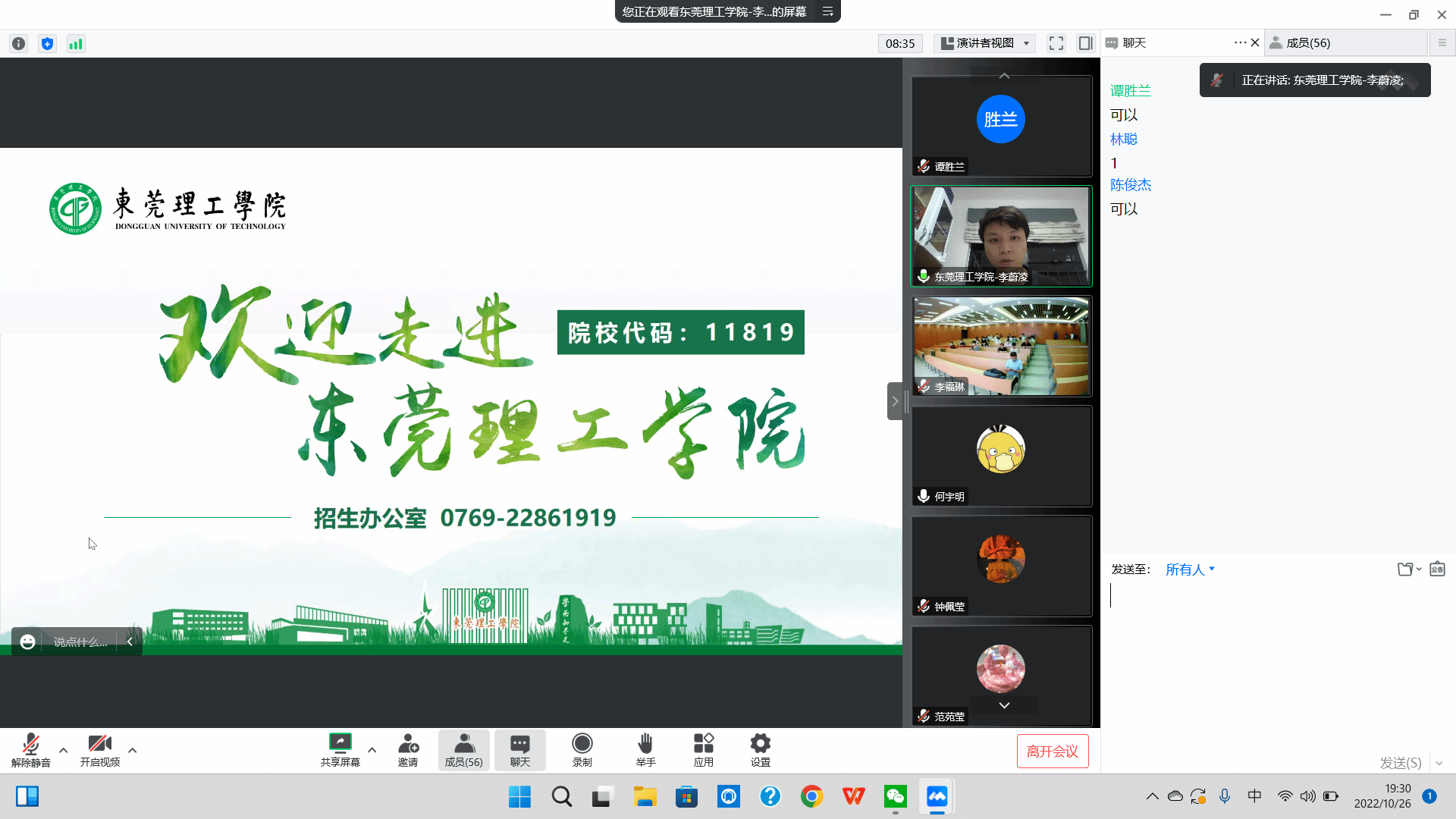Expand audio options arrow beside mute
1456x819 pixels.
pyautogui.click(x=64, y=750)
